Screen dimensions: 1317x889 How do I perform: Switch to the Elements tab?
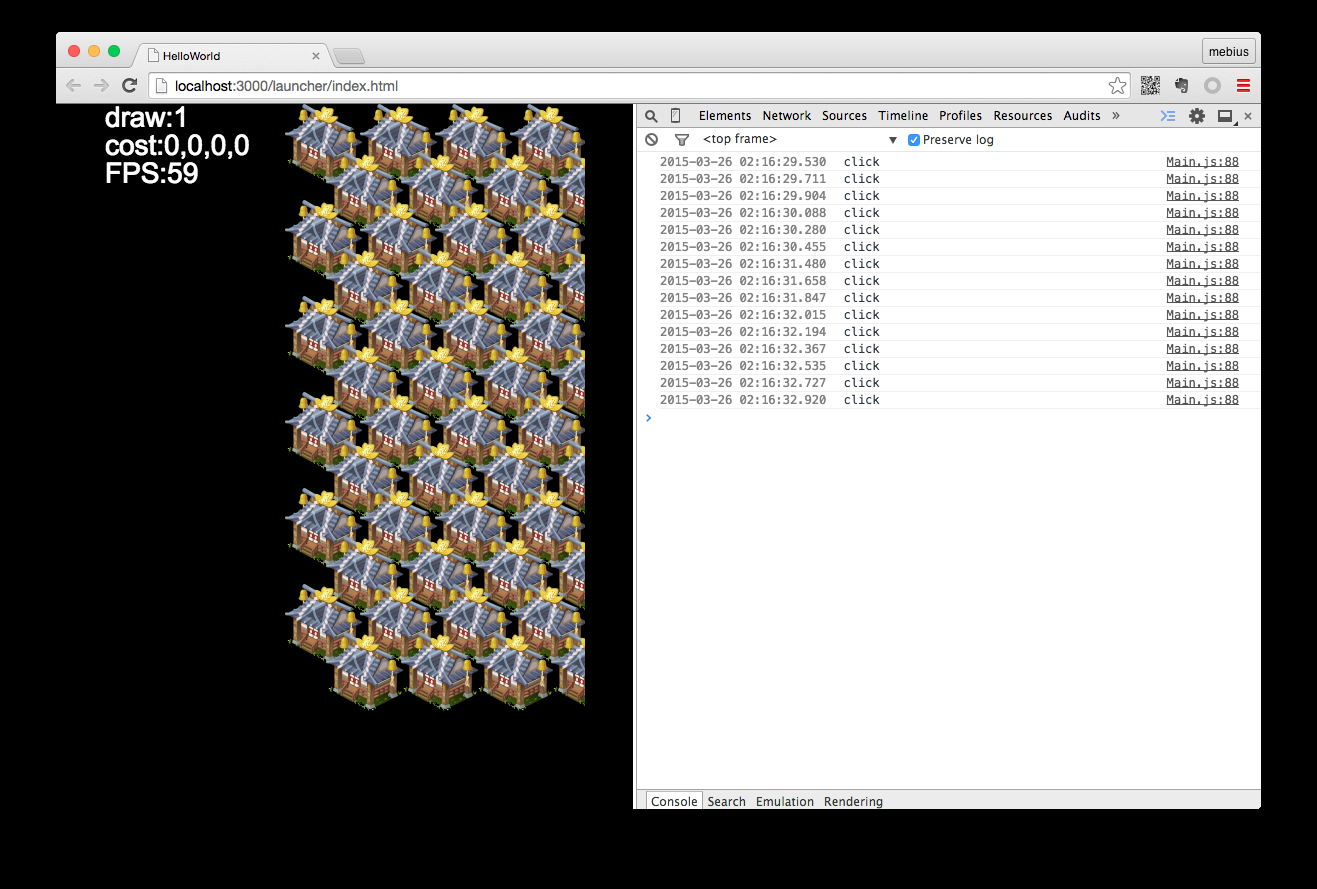click(x=725, y=116)
